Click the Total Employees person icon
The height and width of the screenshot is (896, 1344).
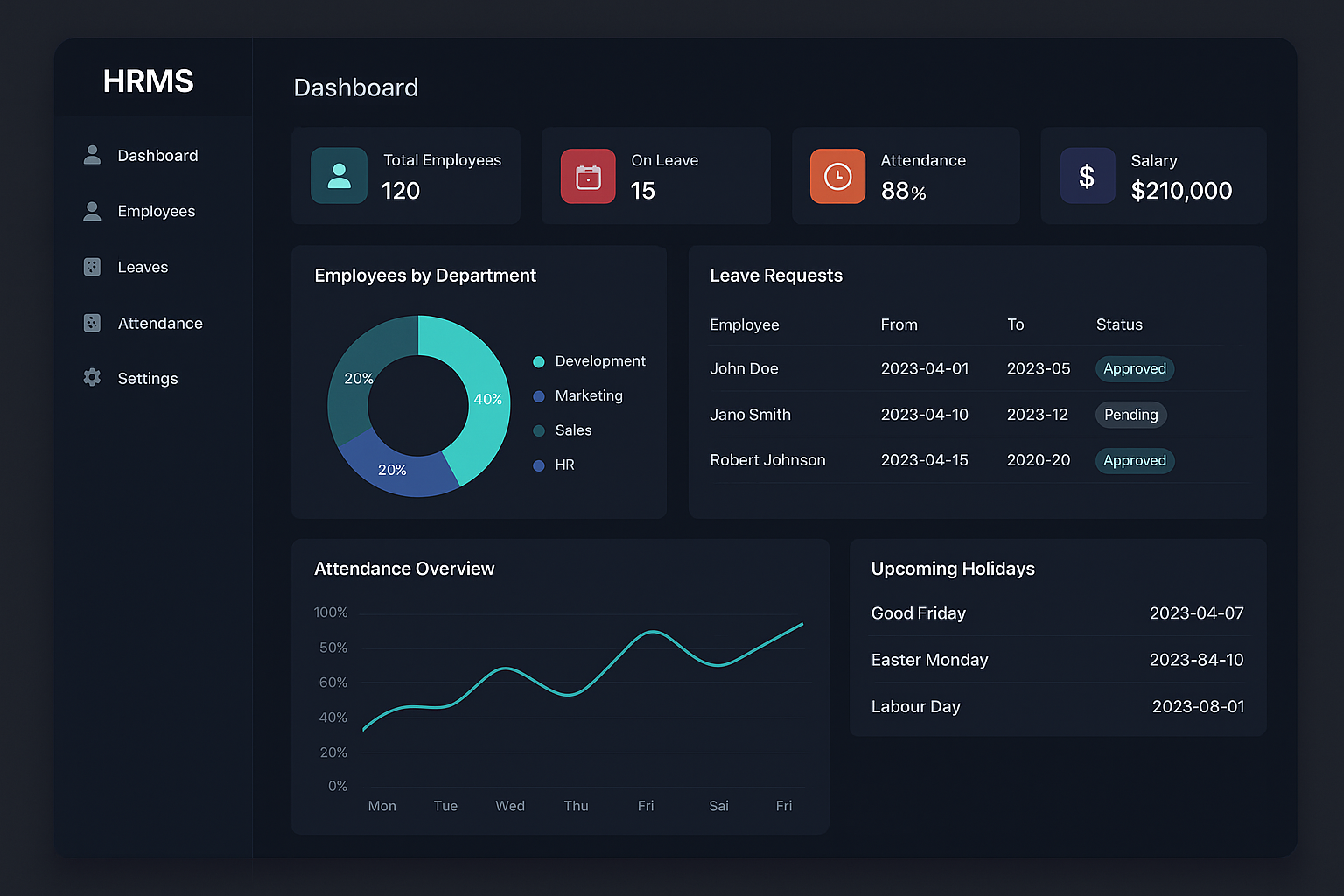[339, 176]
